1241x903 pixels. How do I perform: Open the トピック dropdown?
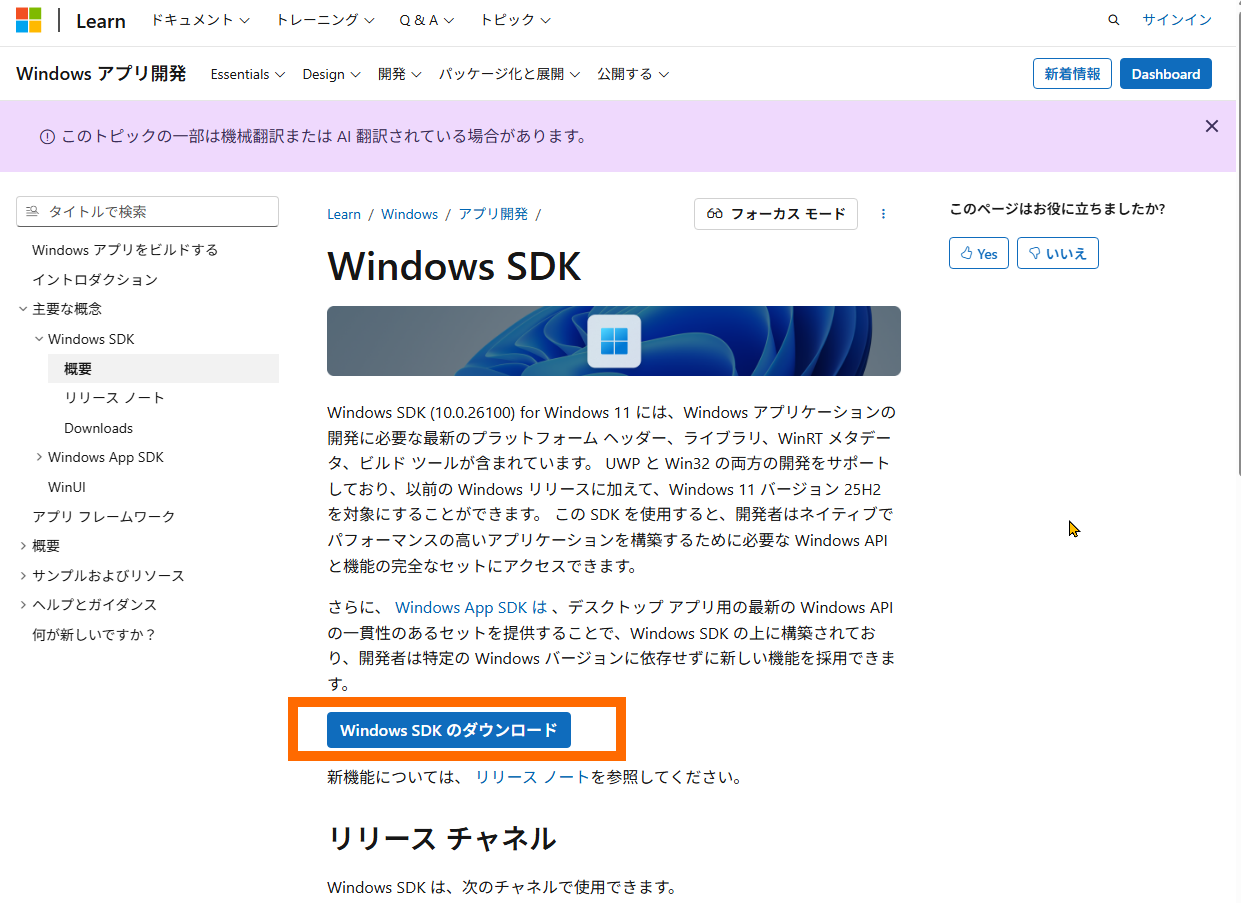513,19
